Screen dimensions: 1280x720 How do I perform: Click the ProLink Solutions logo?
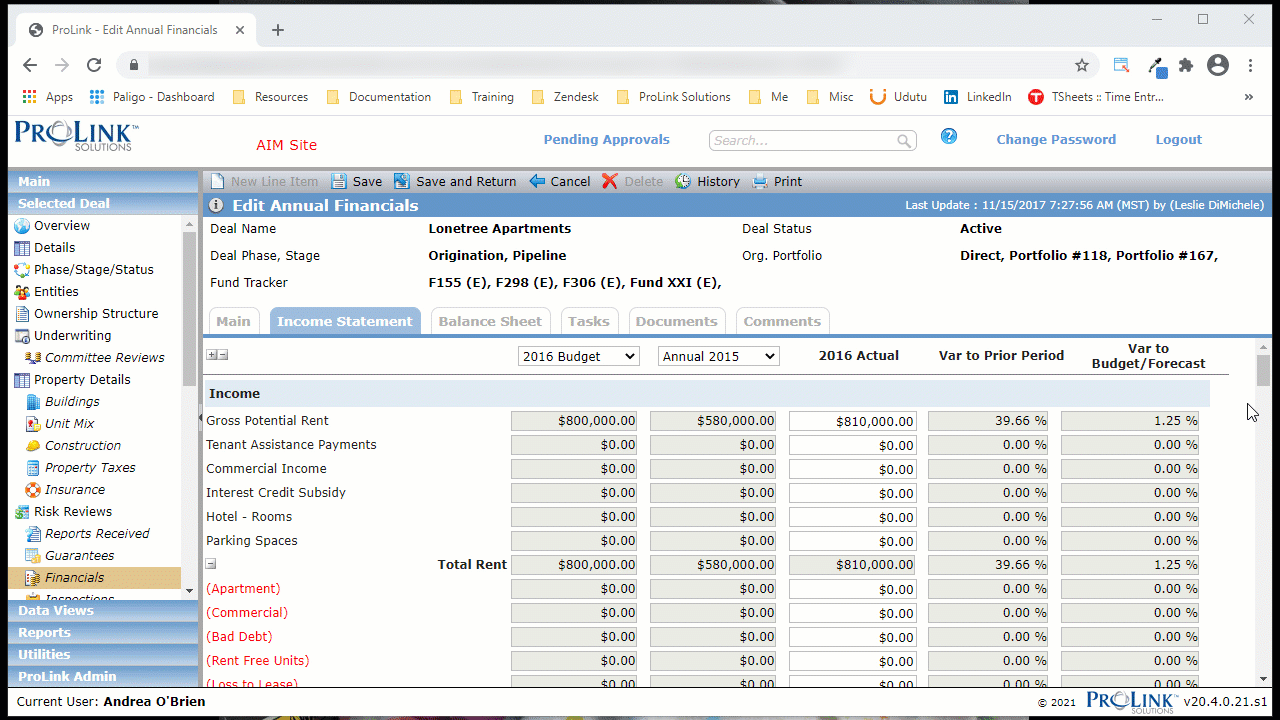[76, 136]
